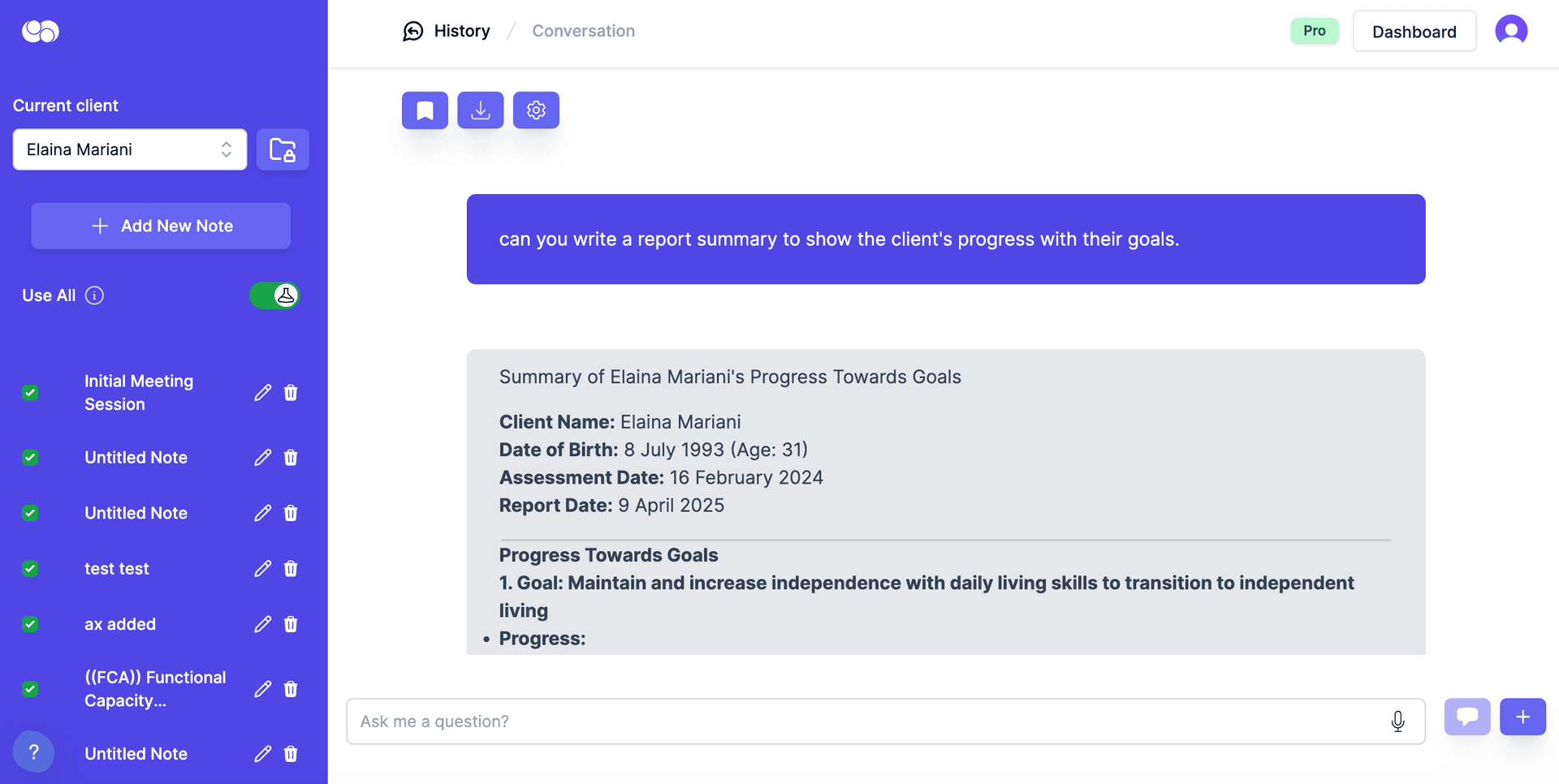Open the profile avatar menu

coord(1511,30)
